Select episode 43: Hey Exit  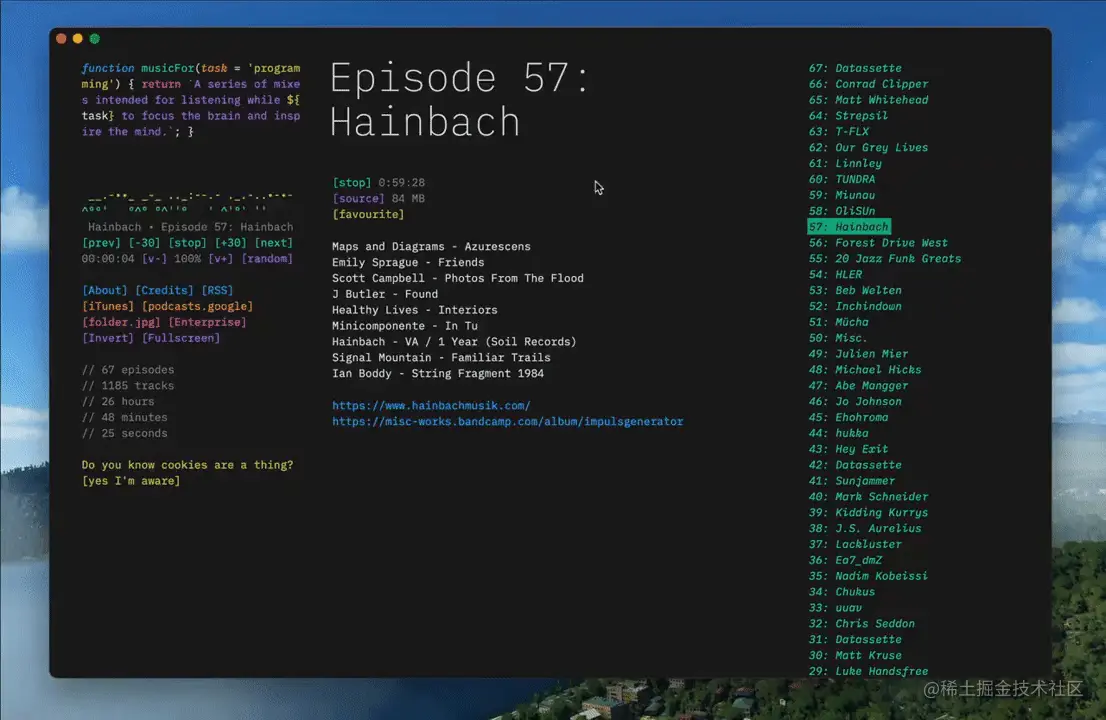point(848,449)
